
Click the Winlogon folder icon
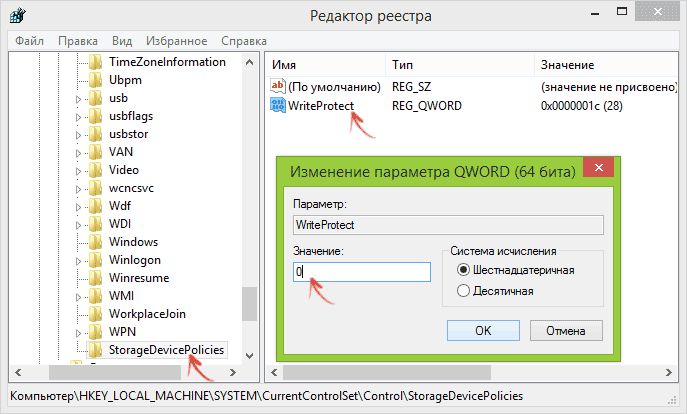coord(96,260)
